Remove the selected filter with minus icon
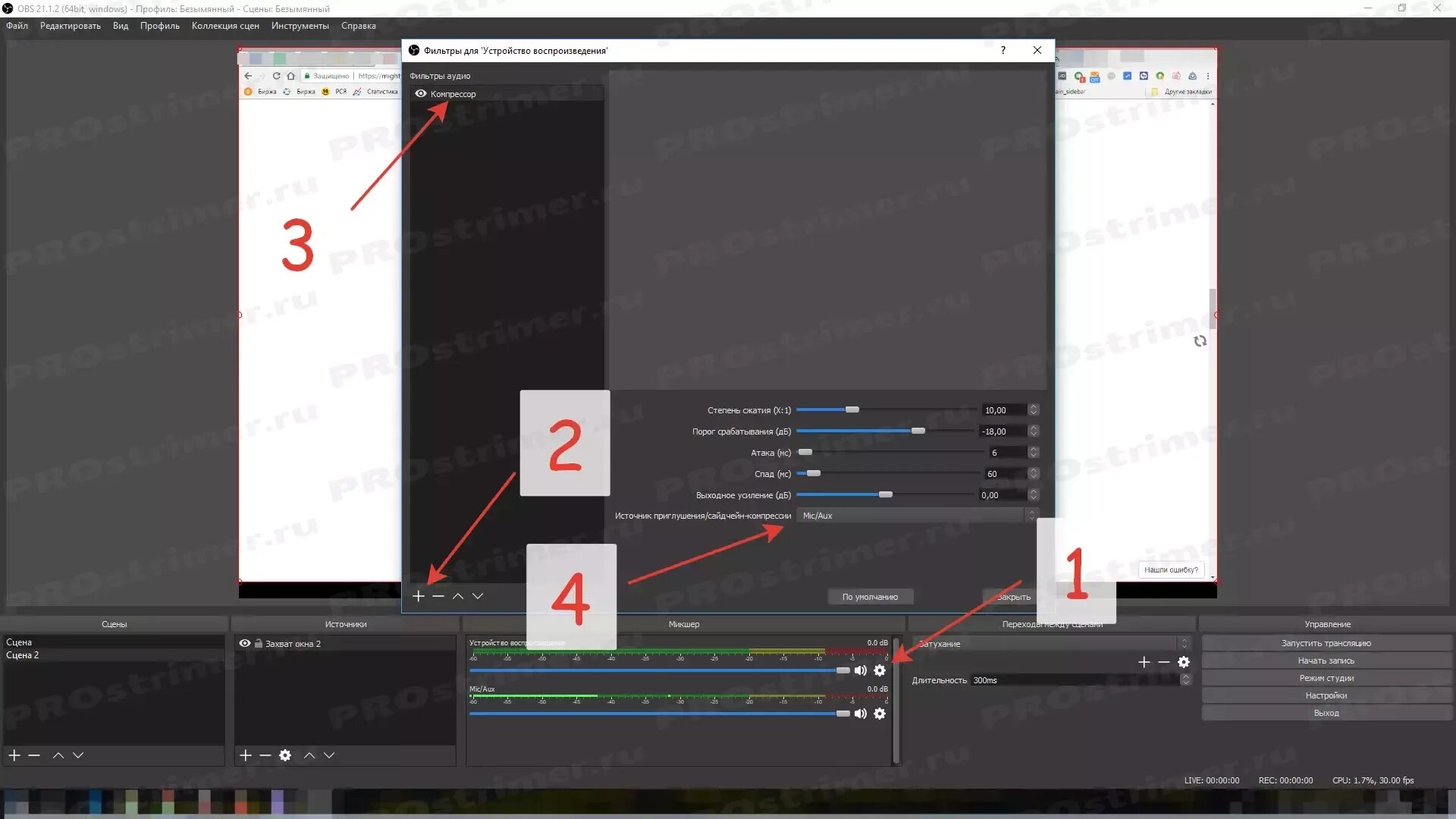 (x=438, y=596)
